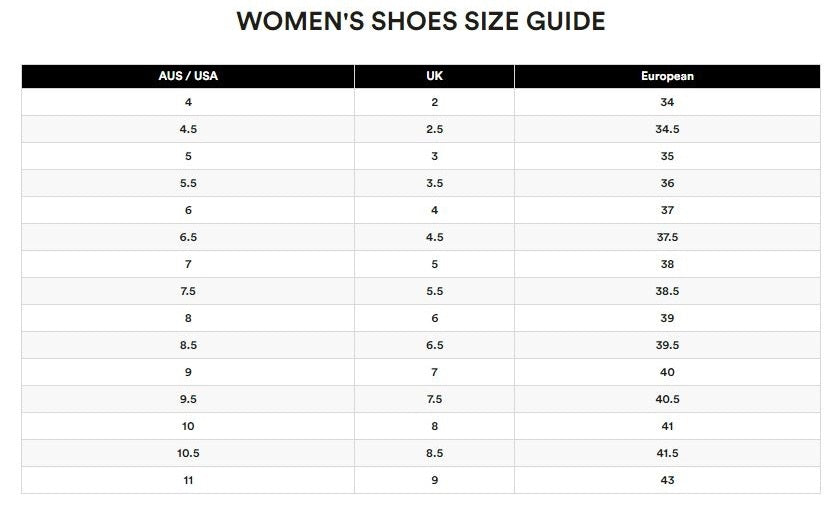
Task: Click European size 36 cell
Action: coord(667,184)
